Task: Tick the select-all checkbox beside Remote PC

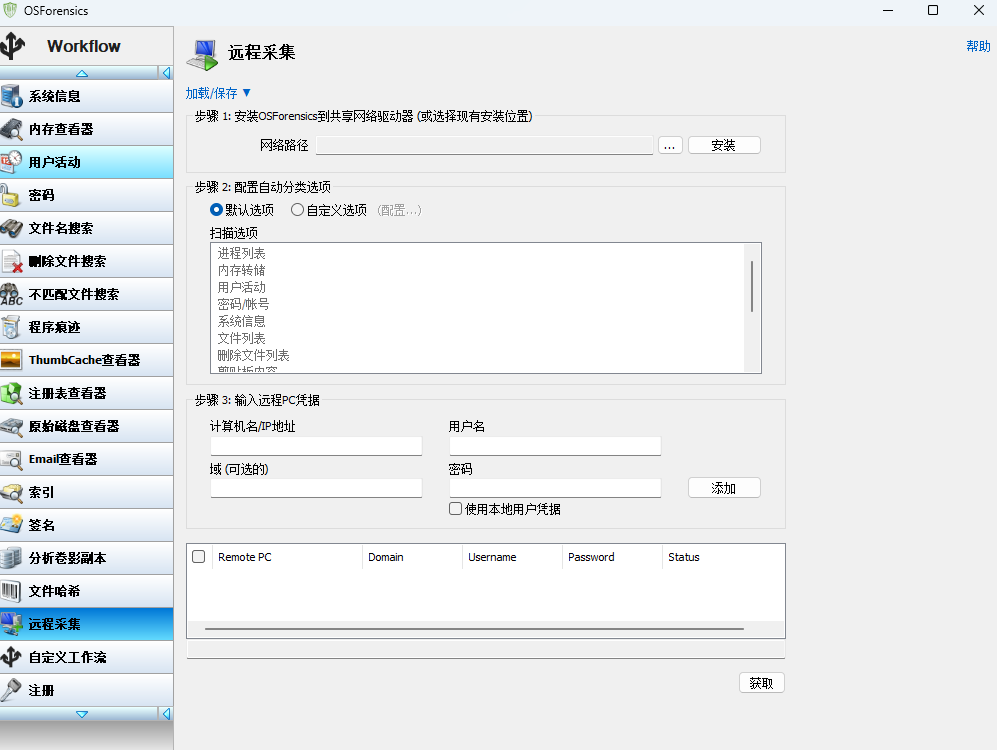Action: (x=198, y=557)
